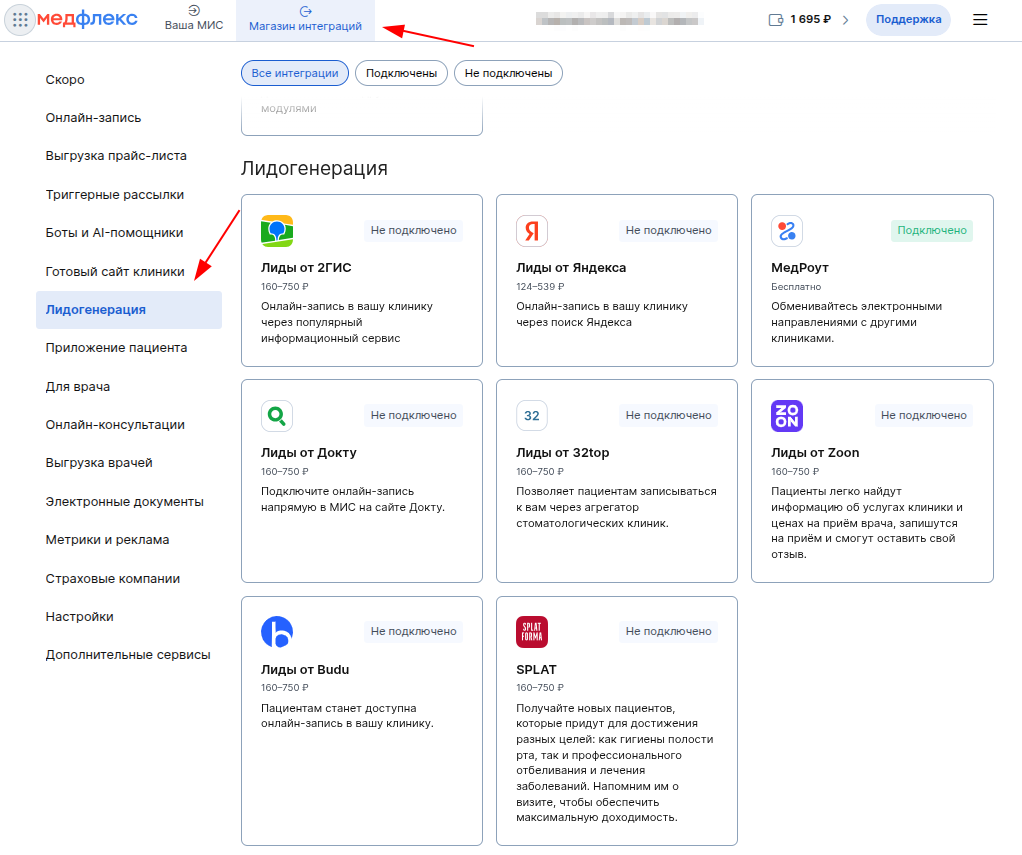1022x855 pixels.
Task: Expand the balance chevron arrow
Action: click(845, 20)
